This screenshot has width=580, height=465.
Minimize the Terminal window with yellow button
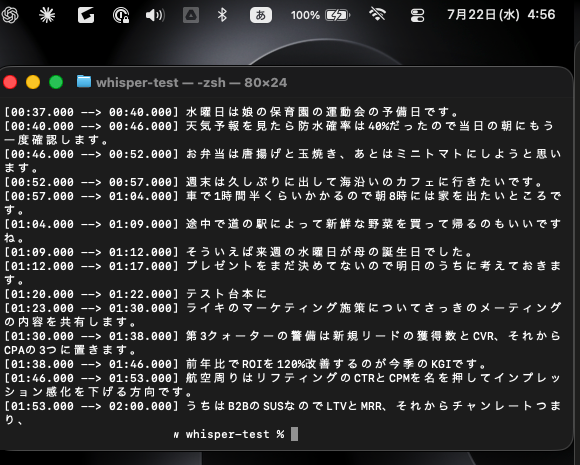(33, 82)
